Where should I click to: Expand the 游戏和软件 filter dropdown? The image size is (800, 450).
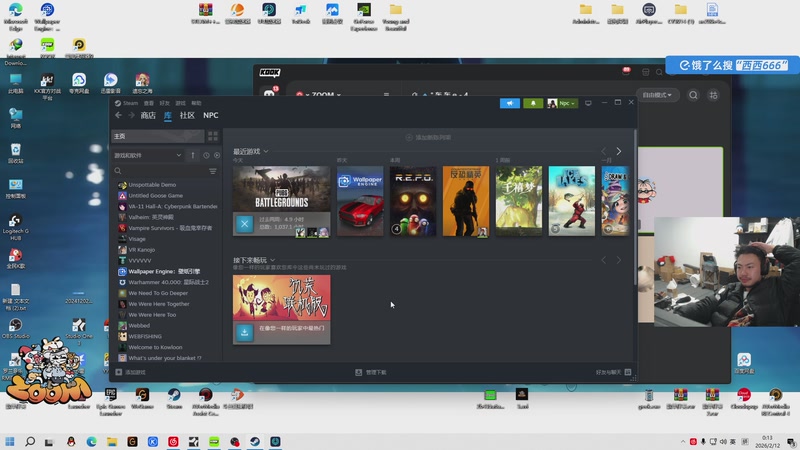point(147,155)
